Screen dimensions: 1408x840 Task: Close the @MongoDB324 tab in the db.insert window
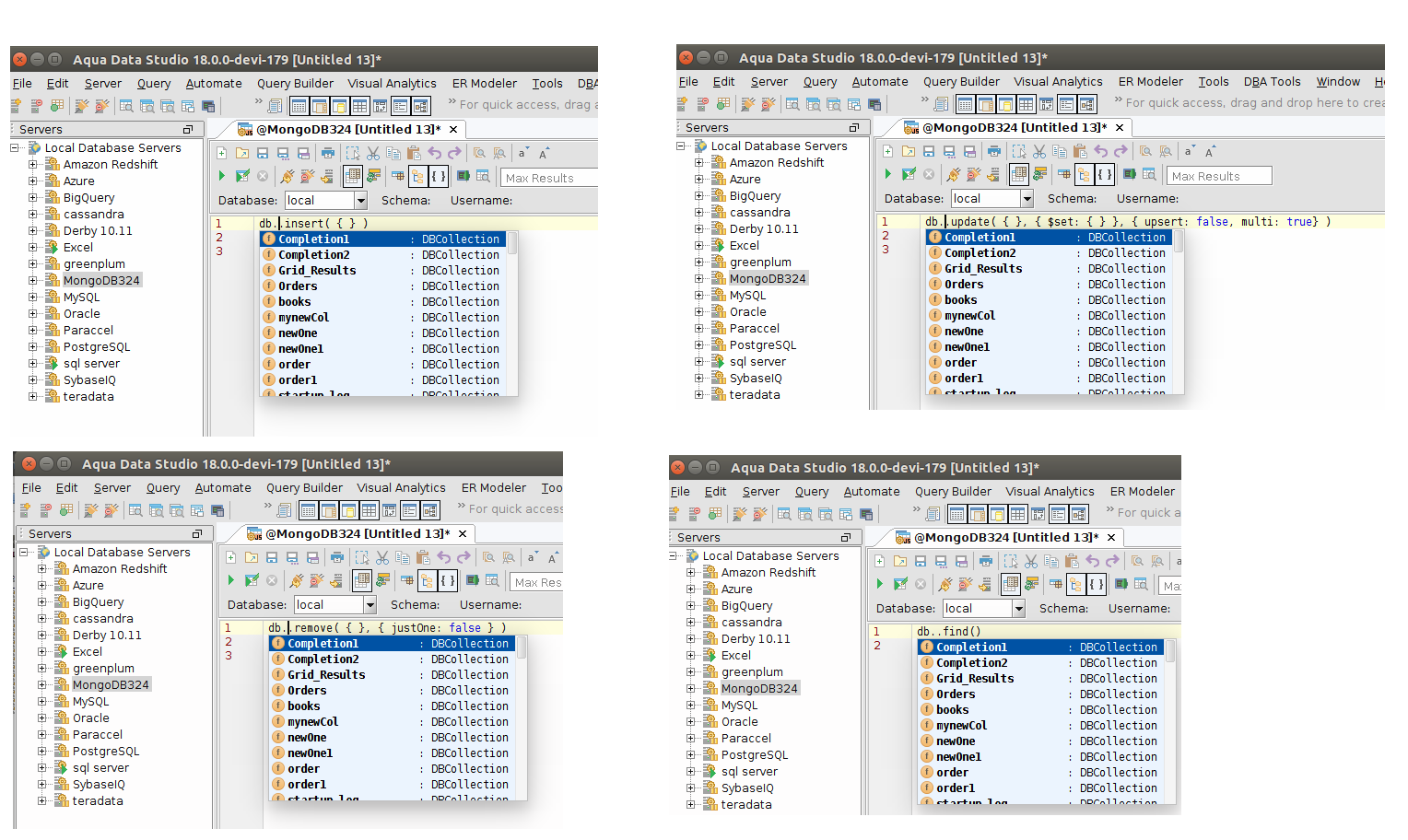point(453,130)
